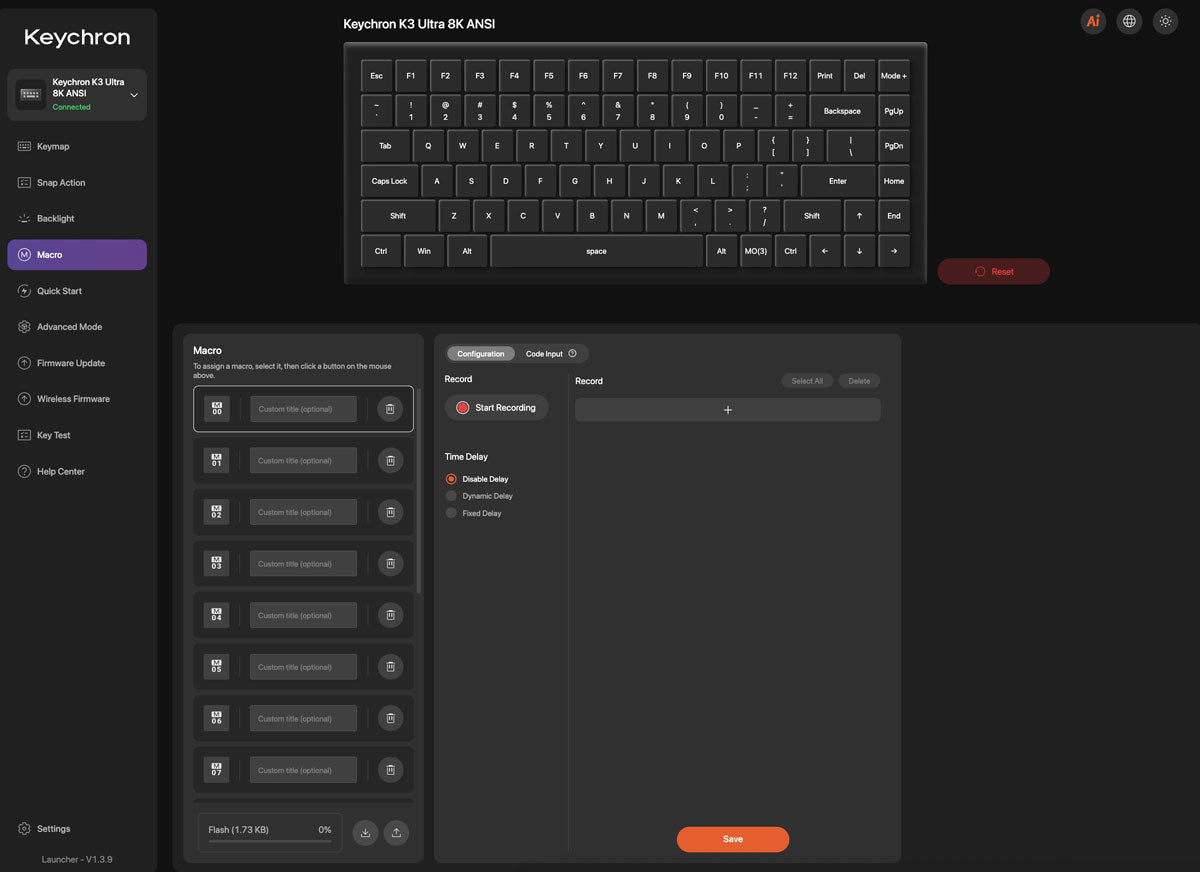This screenshot has width=1200, height=872.
Task: Click the MO(3) key on keyboard
Action: click(x=756, y=251)
